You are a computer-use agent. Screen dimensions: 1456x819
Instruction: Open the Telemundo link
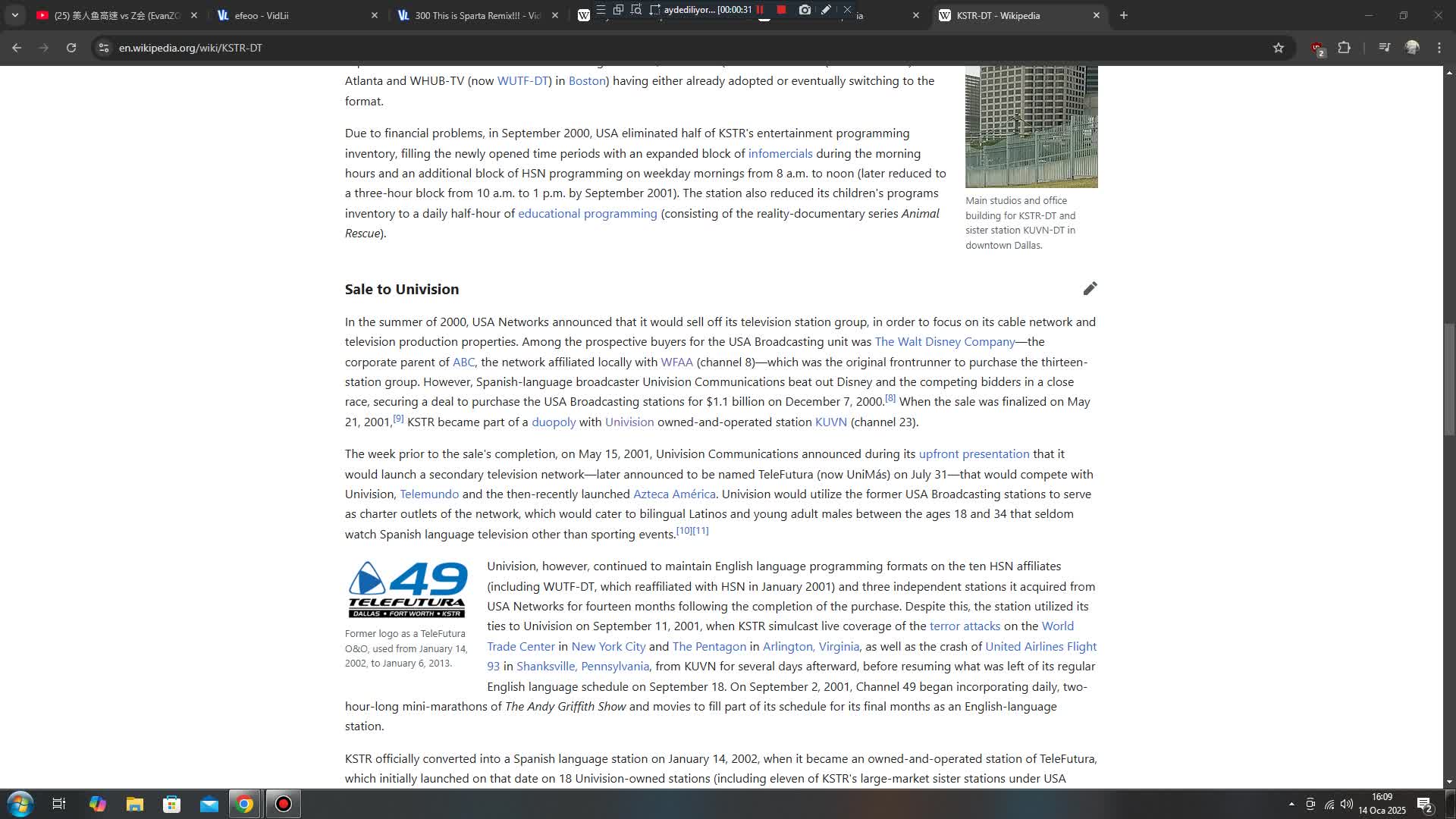tap(429, 494)
